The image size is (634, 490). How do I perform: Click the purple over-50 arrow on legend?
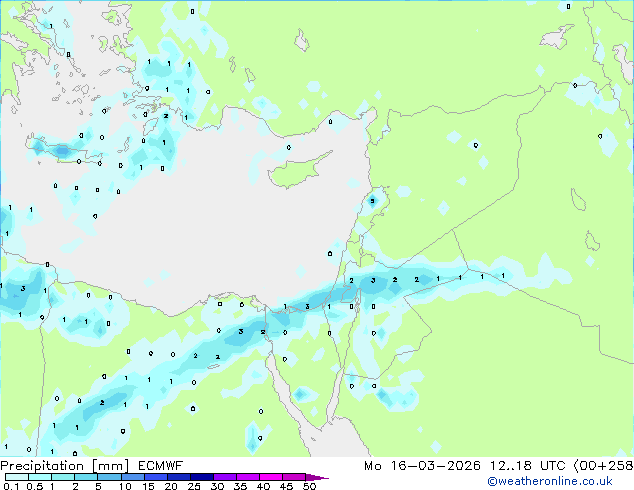pyautogui.click(x=317, y=477)
